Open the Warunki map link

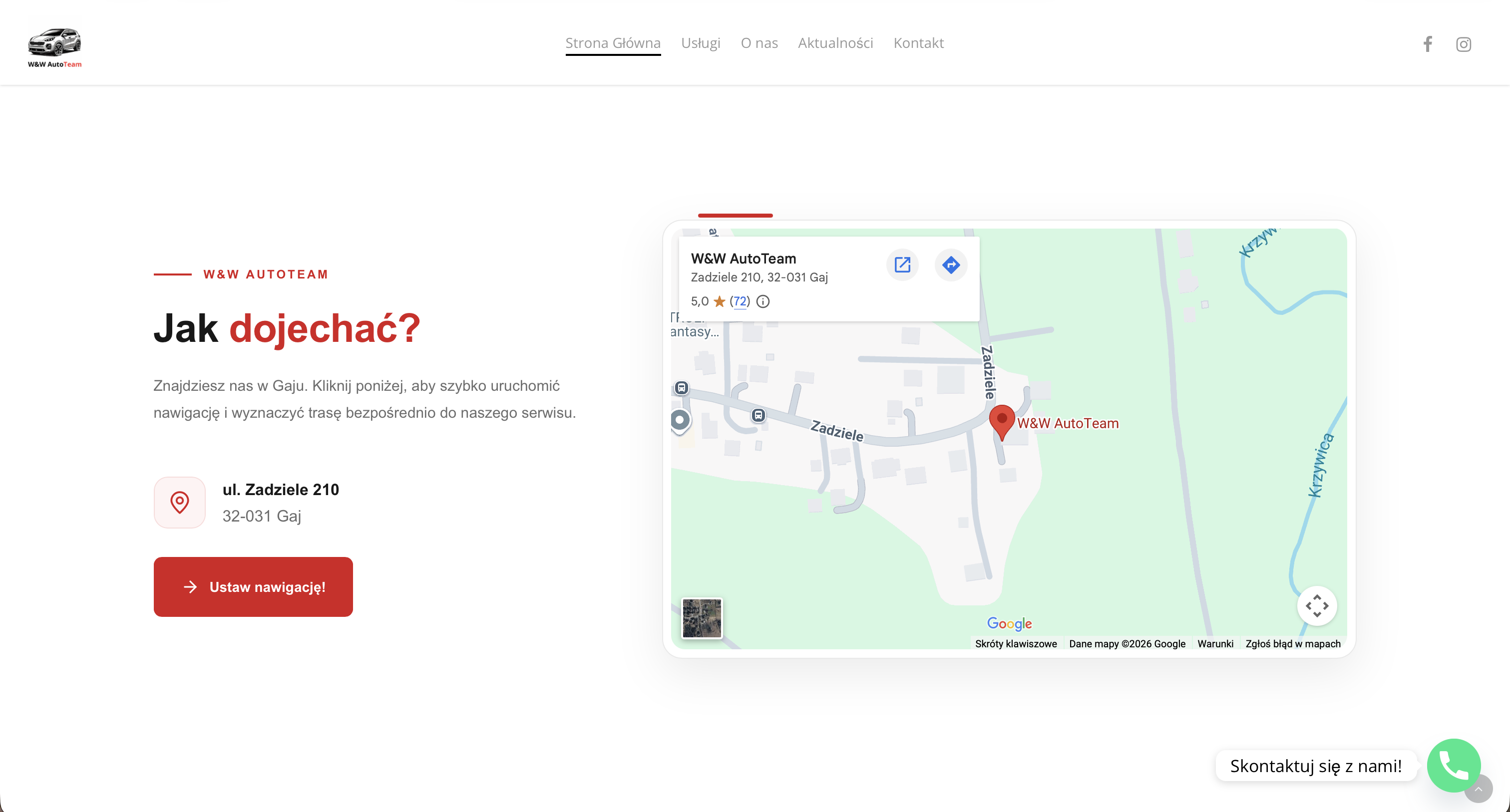pos(1215,643)
